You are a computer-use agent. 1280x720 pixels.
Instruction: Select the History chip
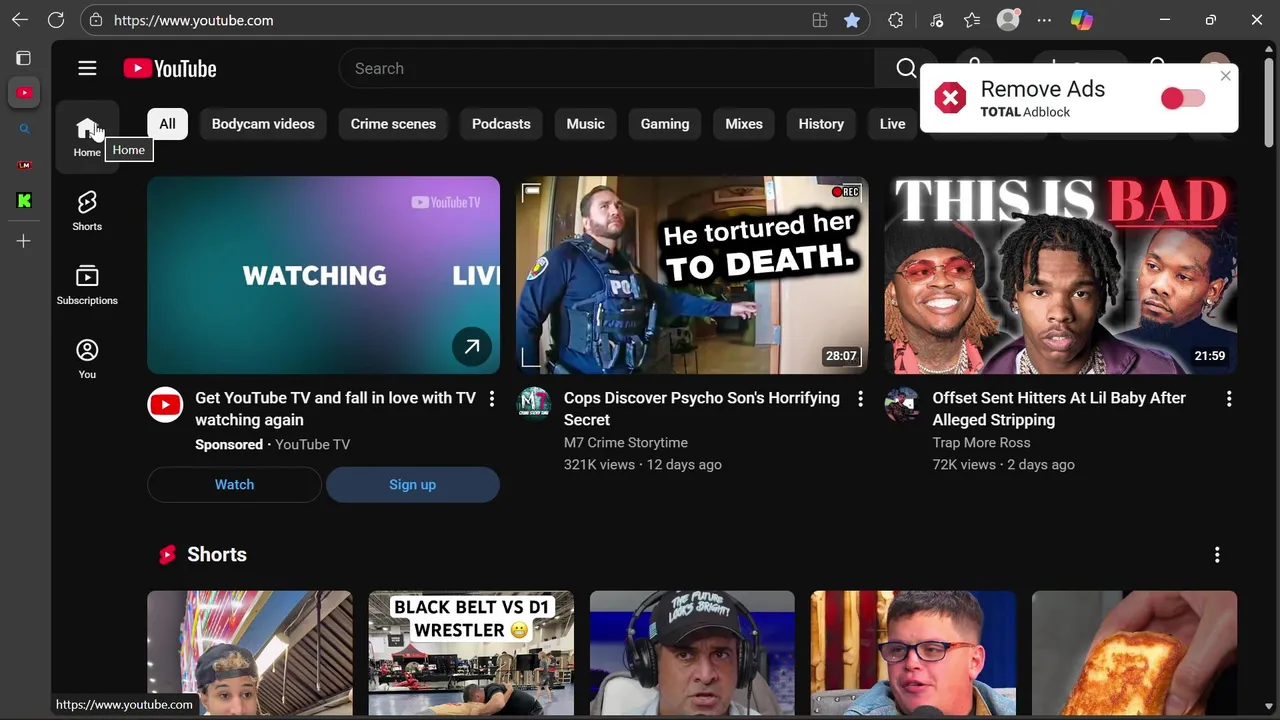(x=821, y=124)
